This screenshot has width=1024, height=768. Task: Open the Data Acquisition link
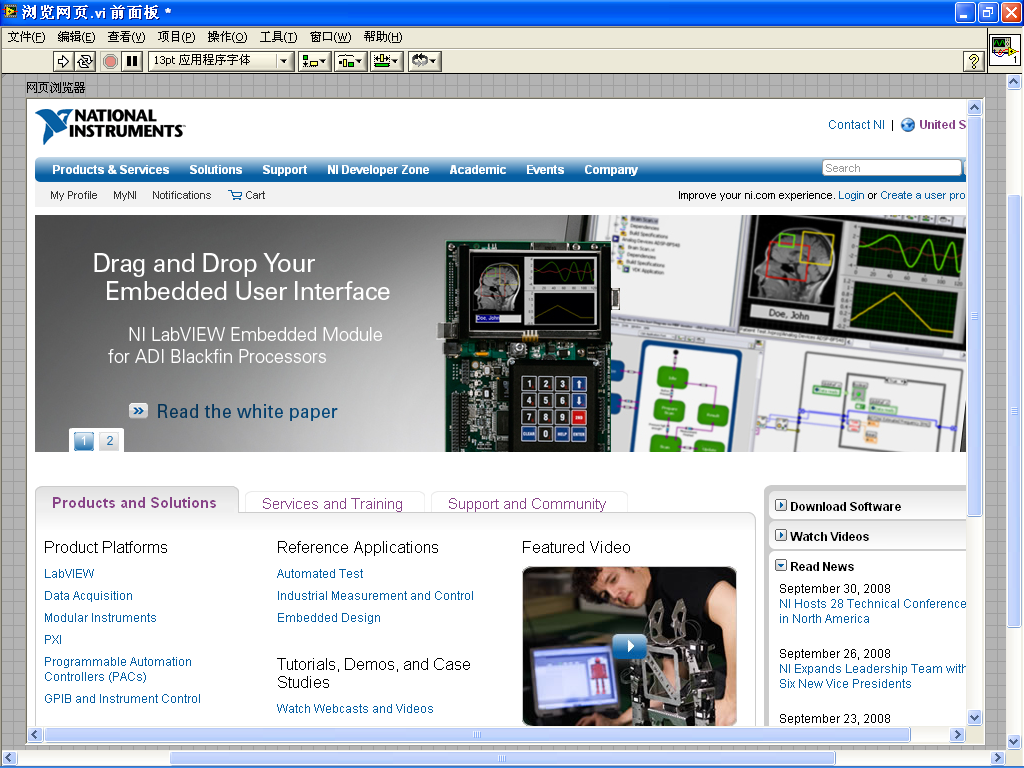[x=88, y=596]
